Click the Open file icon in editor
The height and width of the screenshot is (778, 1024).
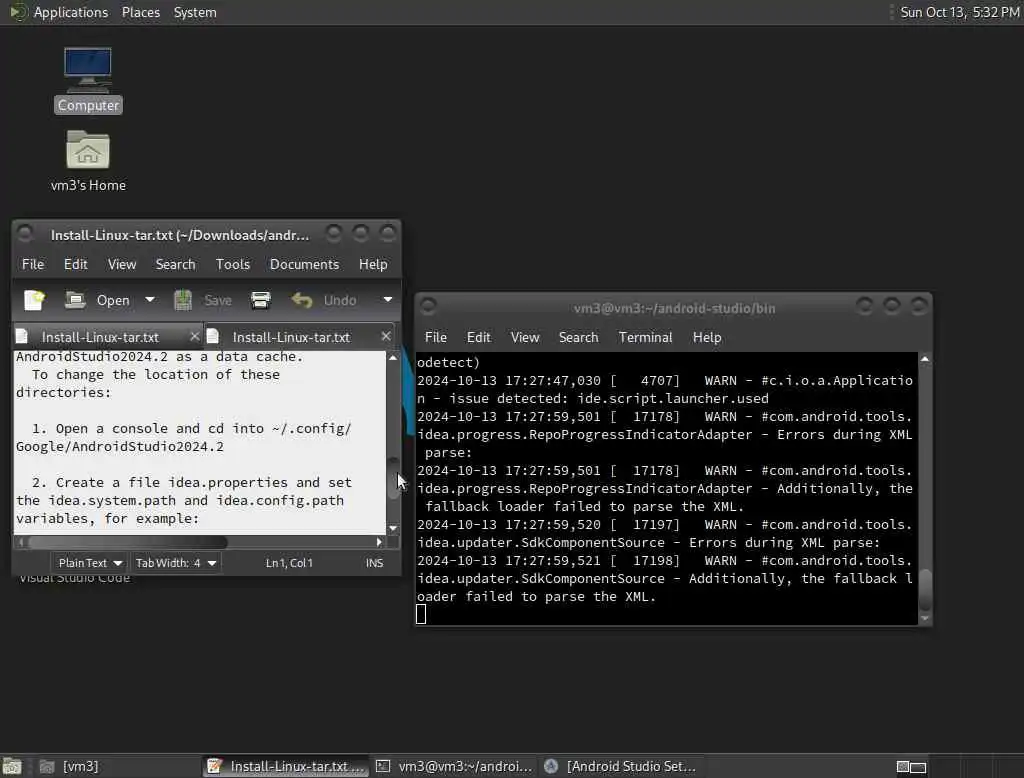pos(75,300)
